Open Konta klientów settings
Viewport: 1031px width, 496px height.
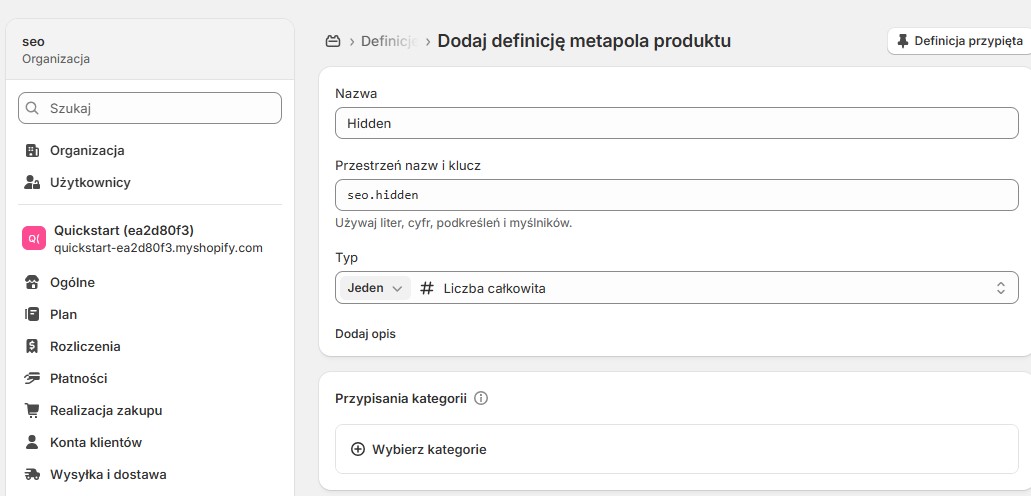click(x=150, y=442)
